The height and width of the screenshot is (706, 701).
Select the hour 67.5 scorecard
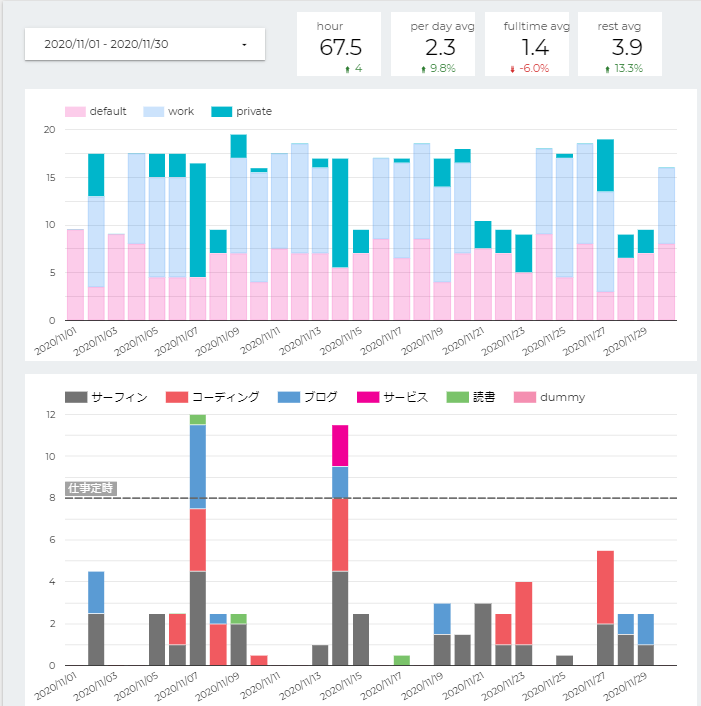(x=339, y=44)
